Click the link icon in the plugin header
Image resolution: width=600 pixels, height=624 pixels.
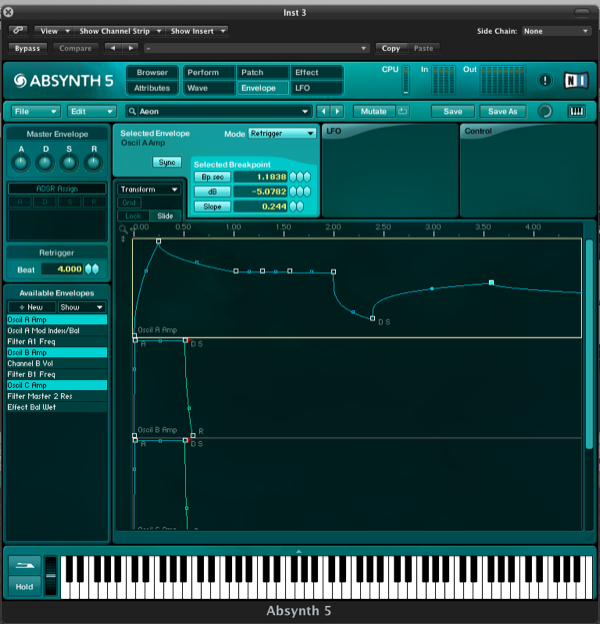click(18, 31)
